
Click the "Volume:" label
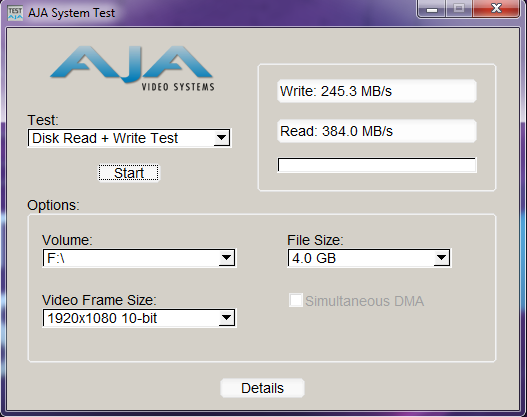(67, 240)
